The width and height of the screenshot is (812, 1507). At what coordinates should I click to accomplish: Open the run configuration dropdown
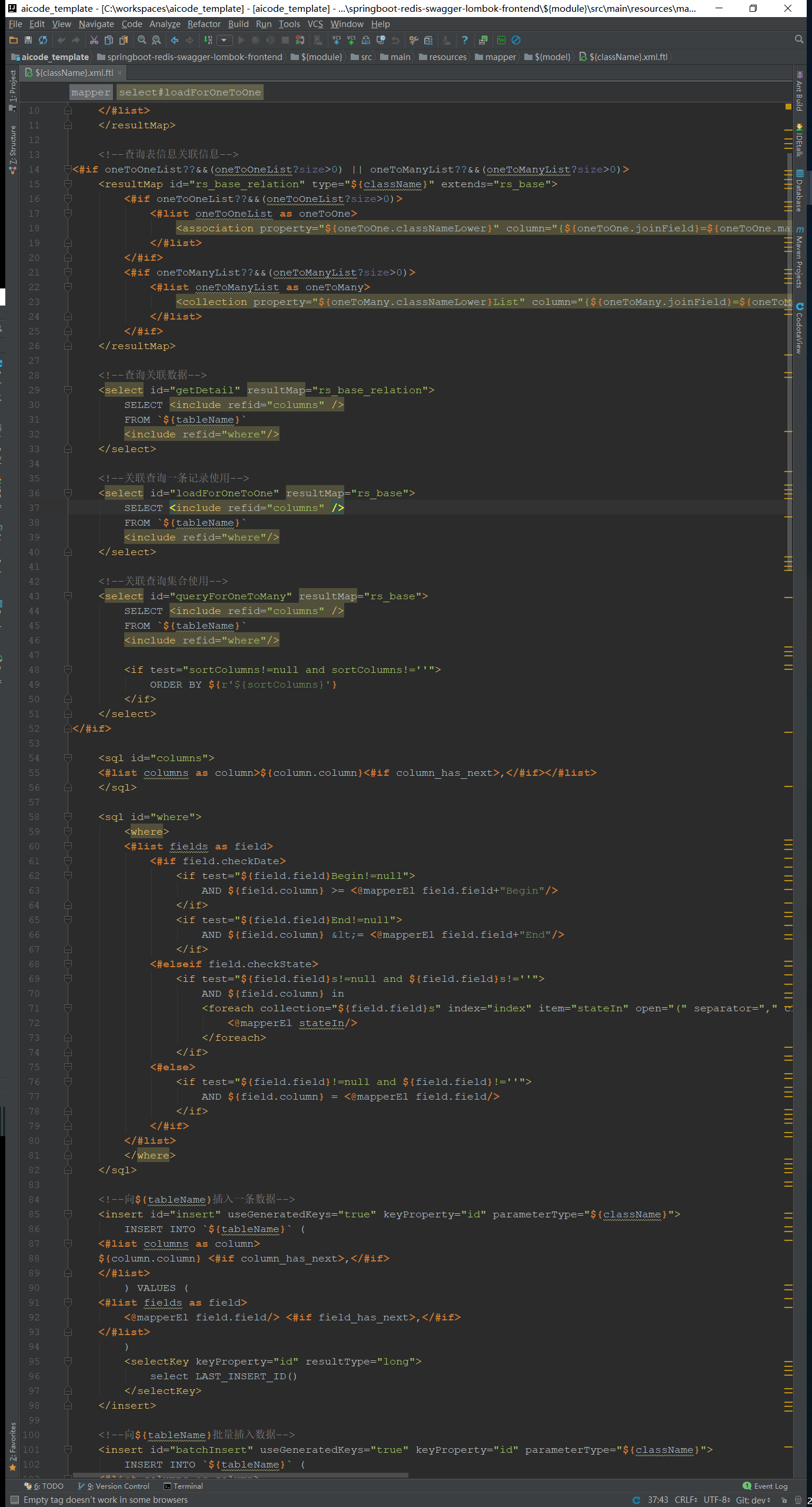click(x=224, y=40)
